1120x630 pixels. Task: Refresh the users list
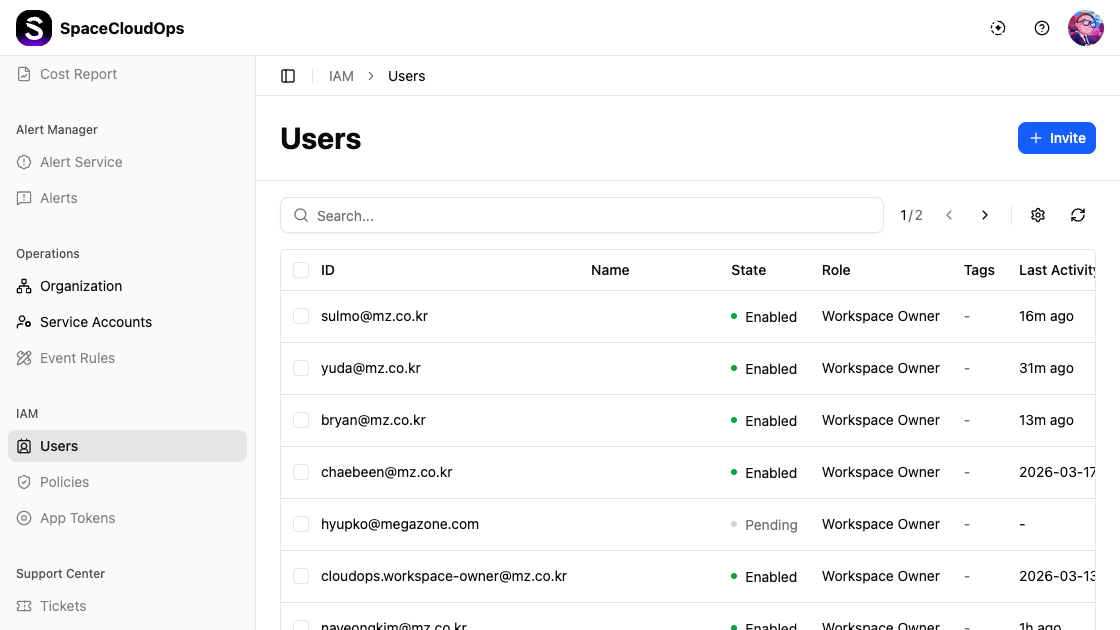click(x=1078, y=215)
